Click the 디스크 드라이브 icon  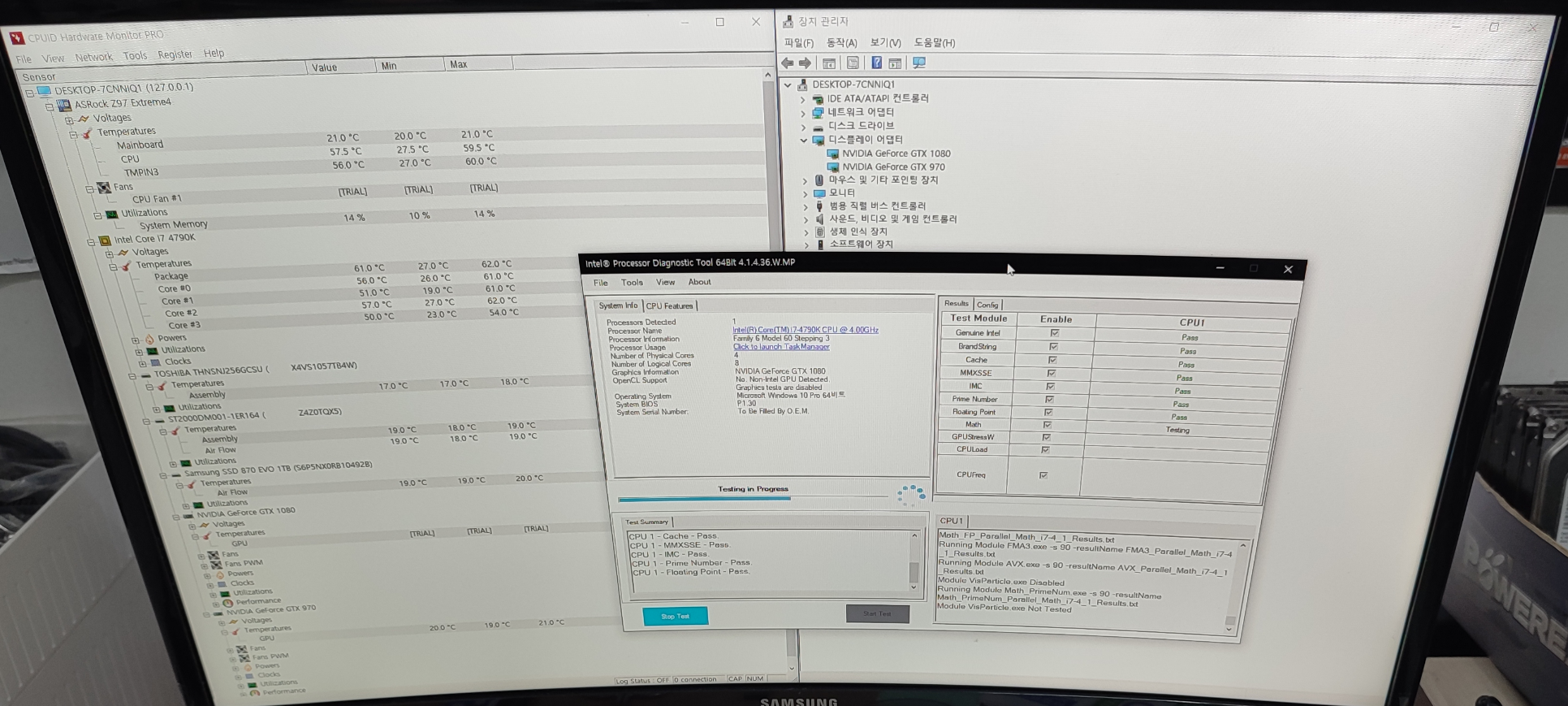pyautogui.click(x=819, y=127)
